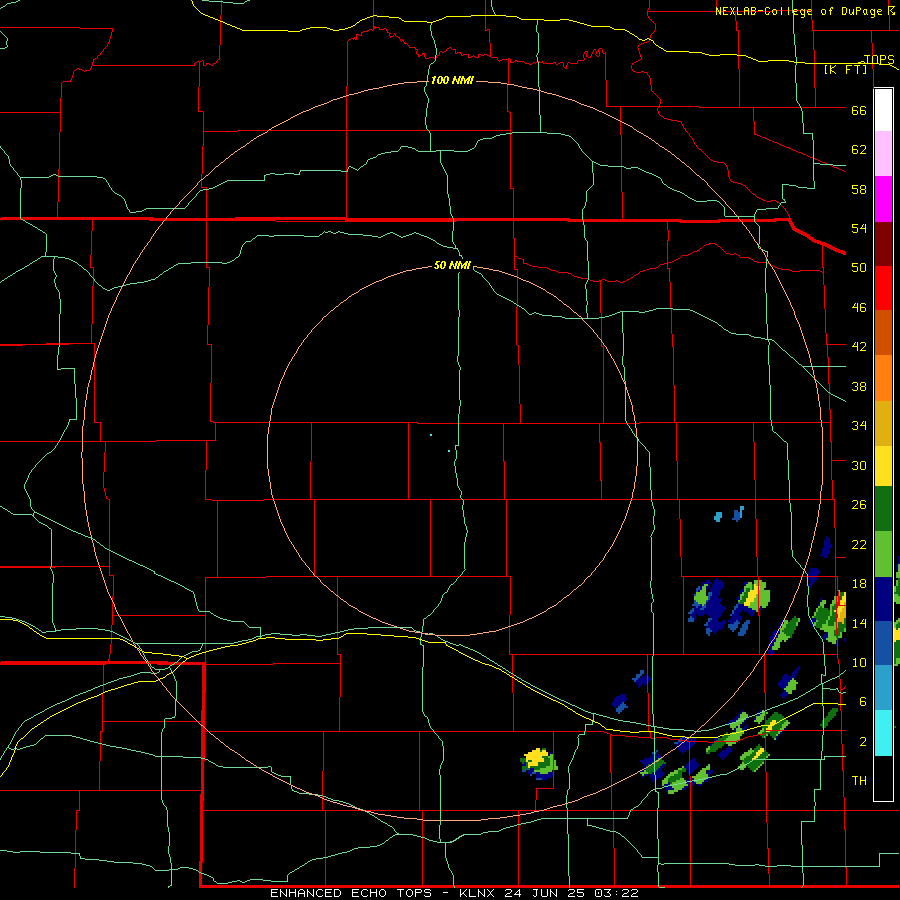Image resolution: width=900 pixels, height=900 pixels.
Task: Click the "38" legend value
Action: click(x=859, y=386)
